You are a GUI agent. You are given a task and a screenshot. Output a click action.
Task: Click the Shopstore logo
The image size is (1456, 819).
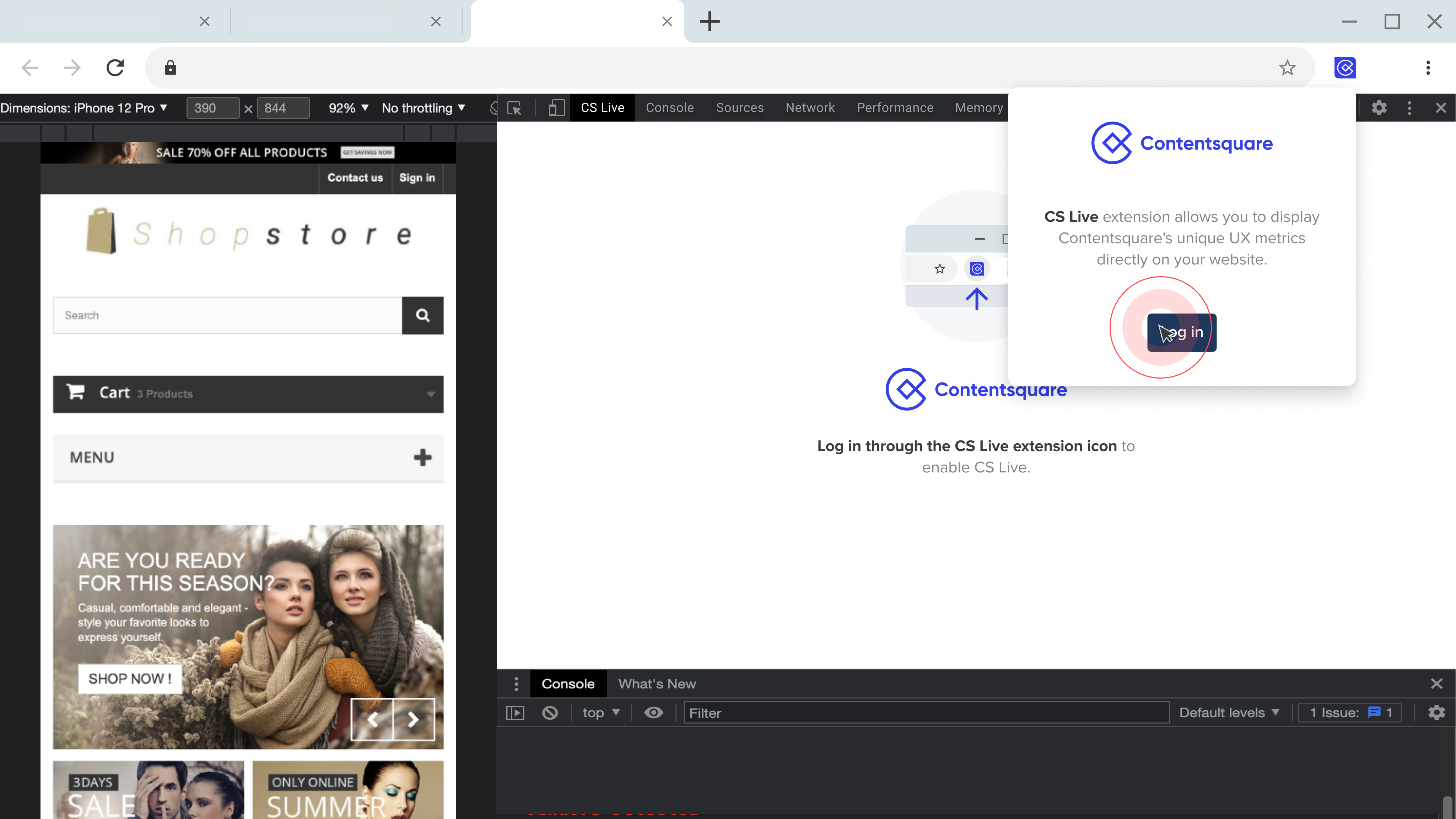click(x=249, y=232)
